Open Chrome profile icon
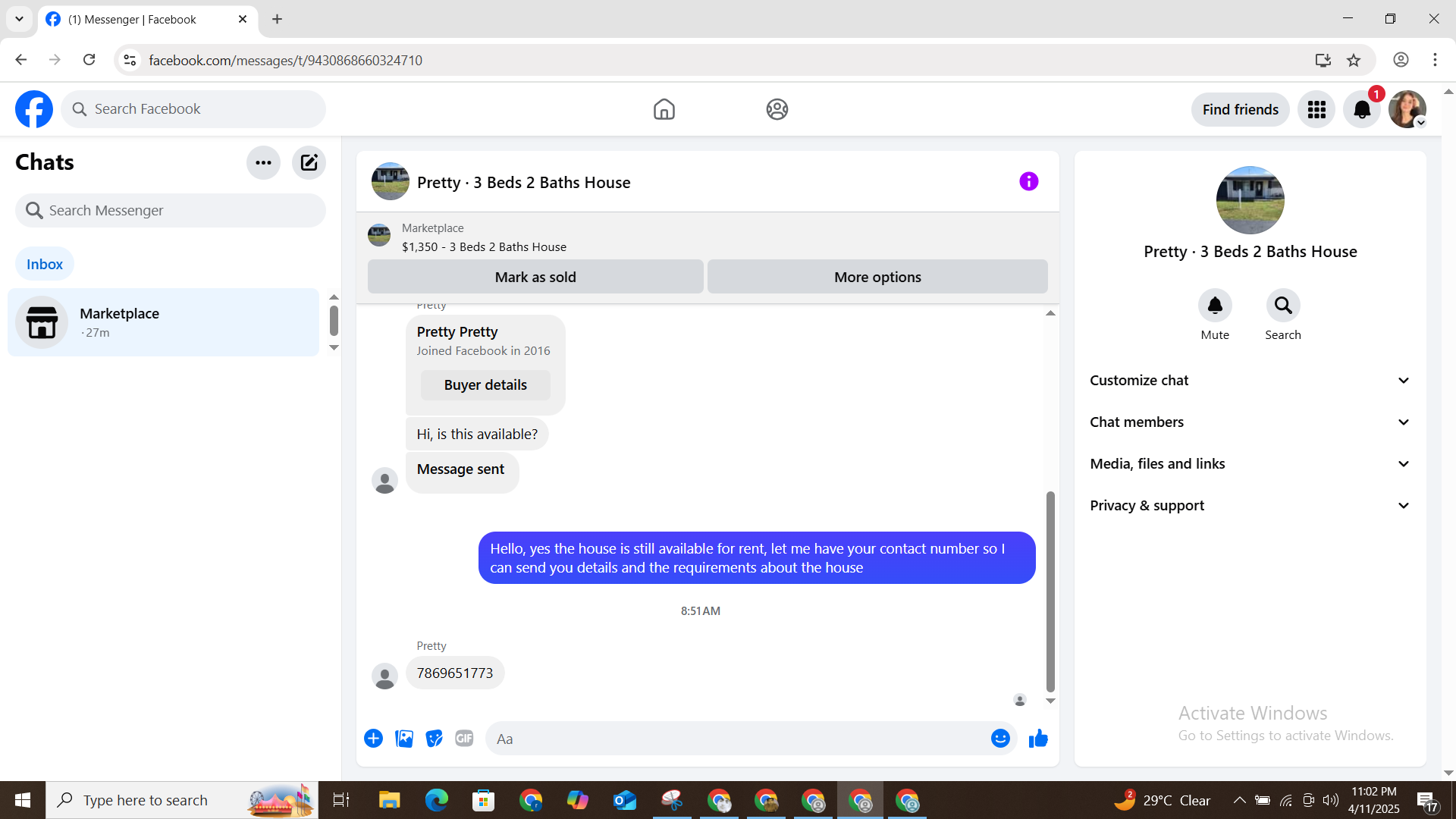The width and height of the screenshot is (1456, 819). point(1401,60)
